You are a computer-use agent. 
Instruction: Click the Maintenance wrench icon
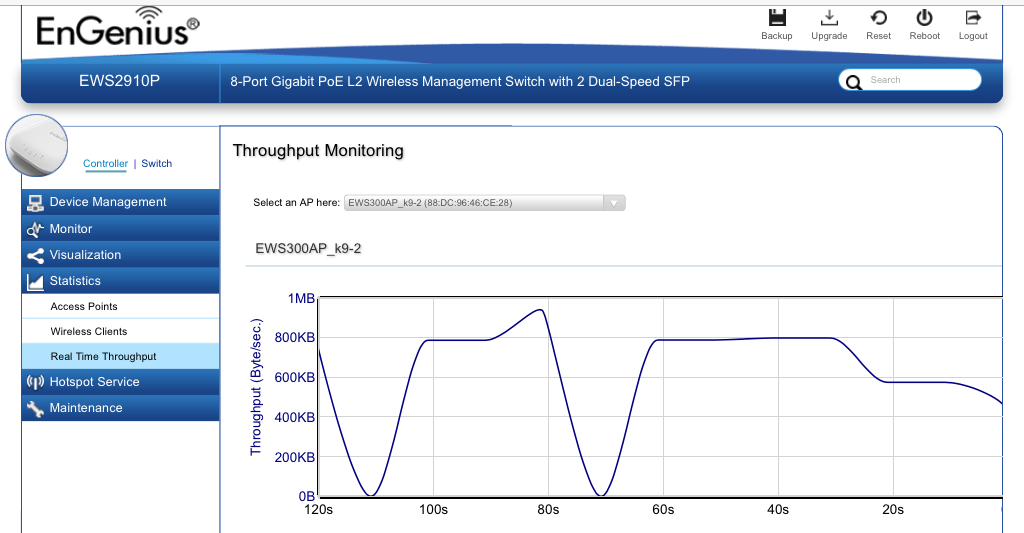(x=35, y=408)
